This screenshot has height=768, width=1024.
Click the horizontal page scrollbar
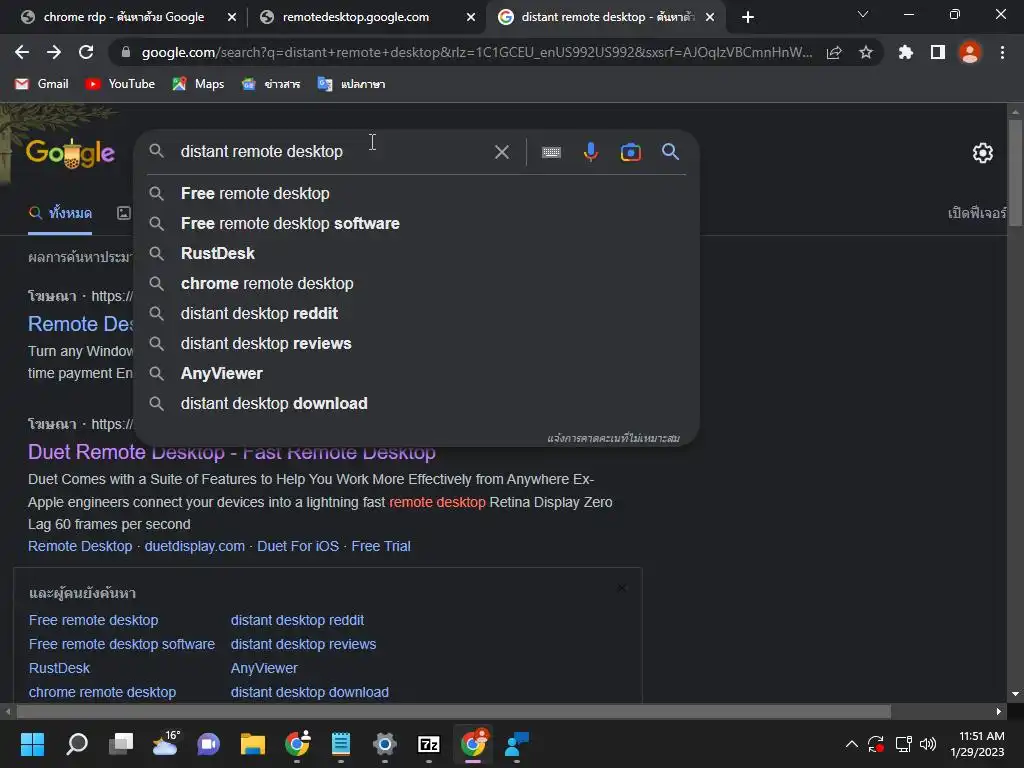click(453, 711)
